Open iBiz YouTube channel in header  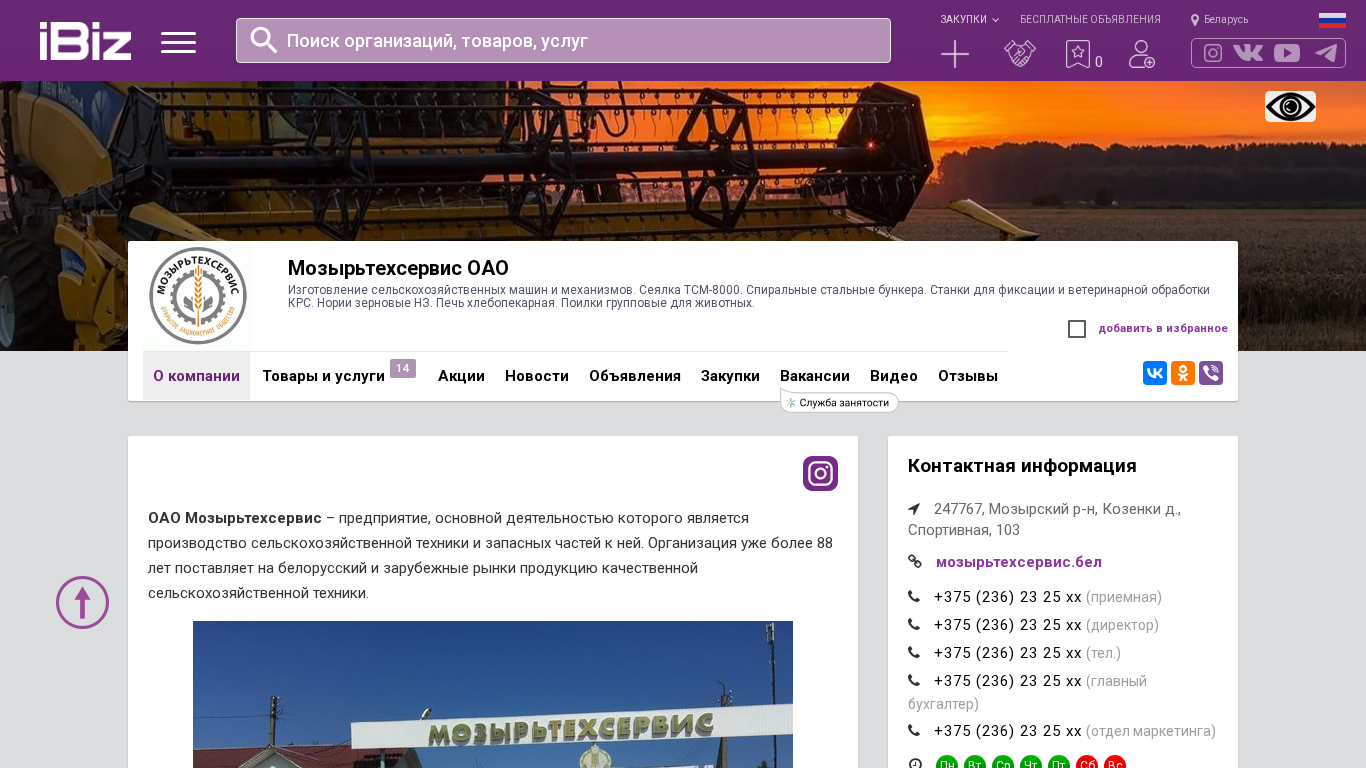1287,53
